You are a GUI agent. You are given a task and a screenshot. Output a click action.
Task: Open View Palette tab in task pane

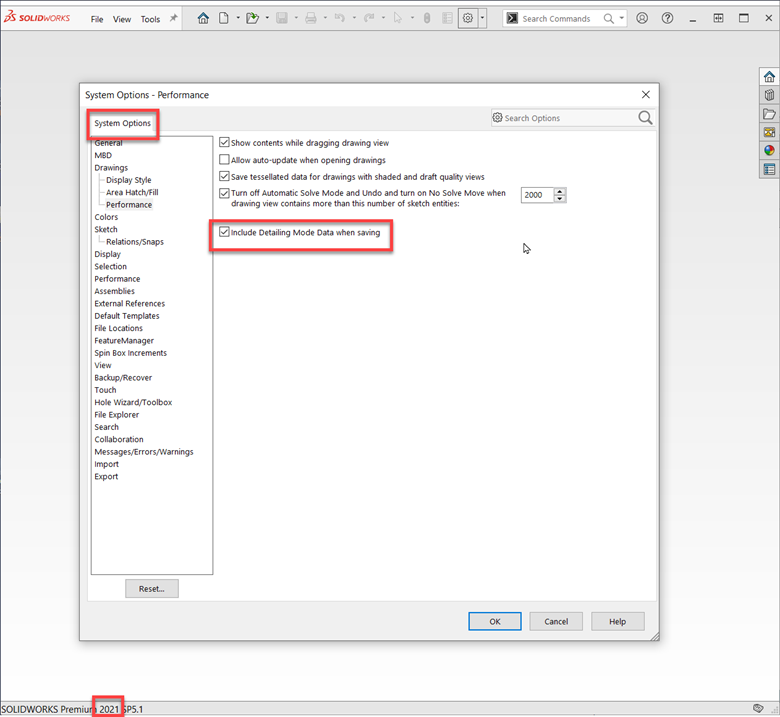click(x=769, y=132)
